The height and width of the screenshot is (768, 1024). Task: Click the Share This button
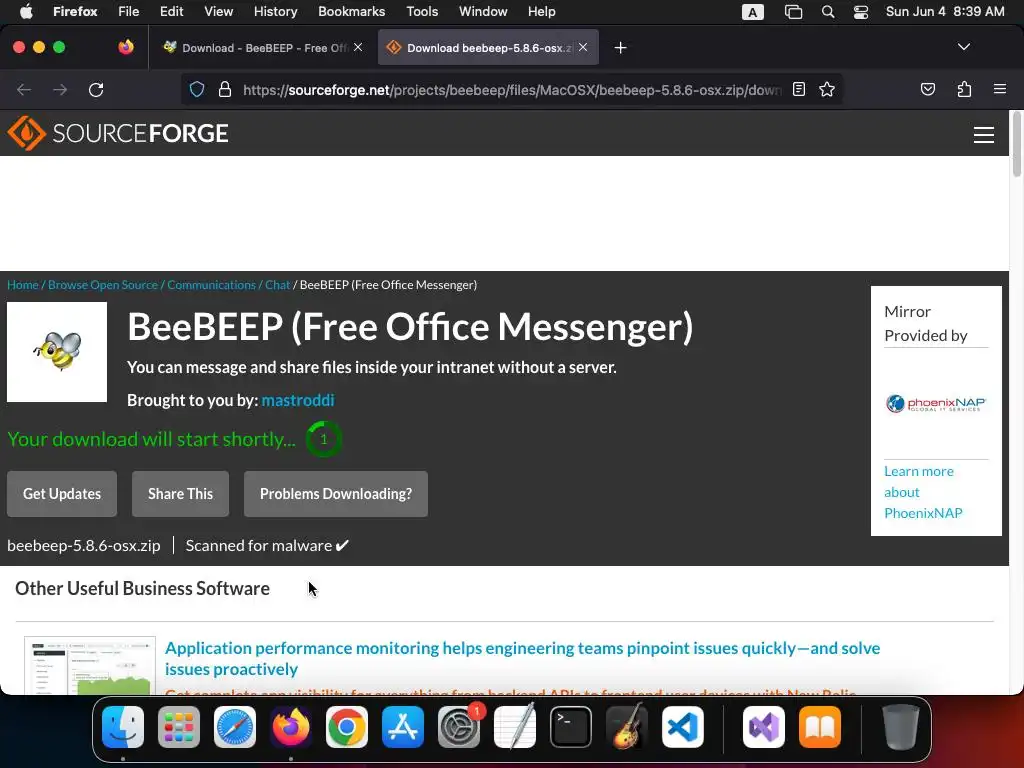tap(180, 494)
